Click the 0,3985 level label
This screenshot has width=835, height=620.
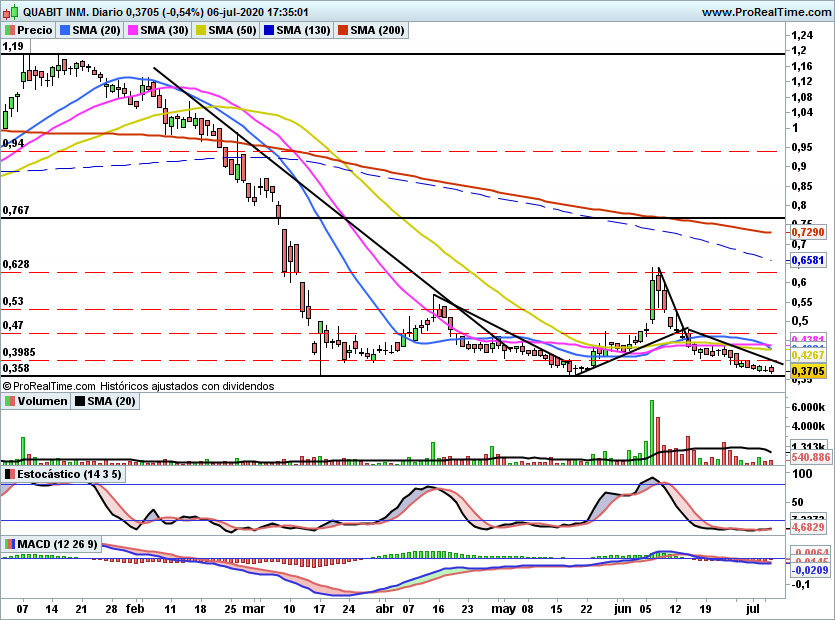19,353
